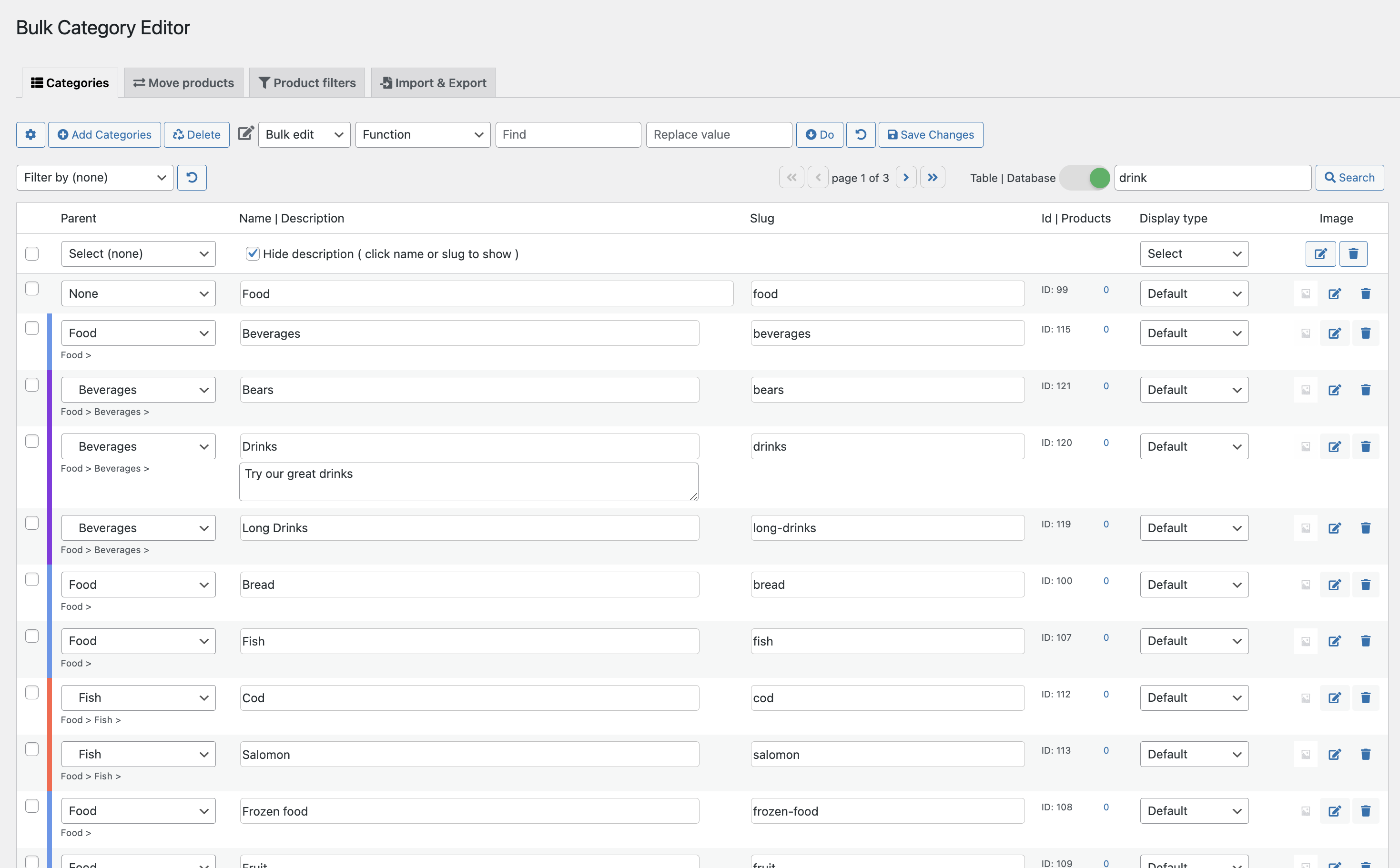Image resolution: width=1400 pixels, height=868 pixels.
Task: Click the quick edit pencil icon beside Delete
Action: point(246,133)
